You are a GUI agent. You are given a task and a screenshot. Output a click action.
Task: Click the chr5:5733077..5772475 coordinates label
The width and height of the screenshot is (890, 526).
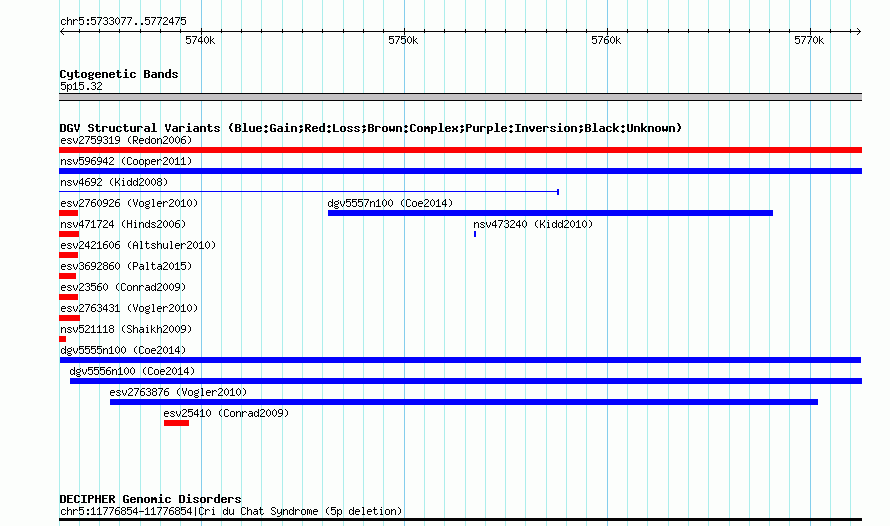123,21
